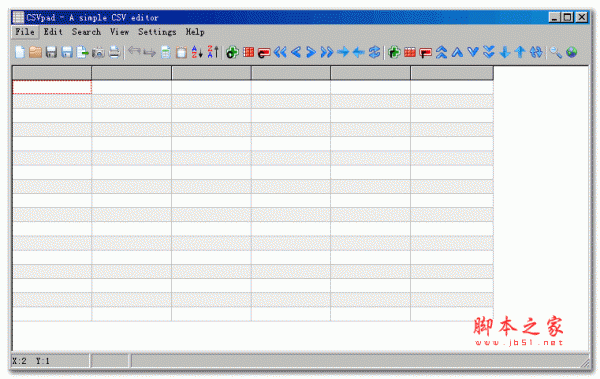This screenshot has height=379, width=600.
Task: Delete row with red R minus icon
Action: coord(426,52)
